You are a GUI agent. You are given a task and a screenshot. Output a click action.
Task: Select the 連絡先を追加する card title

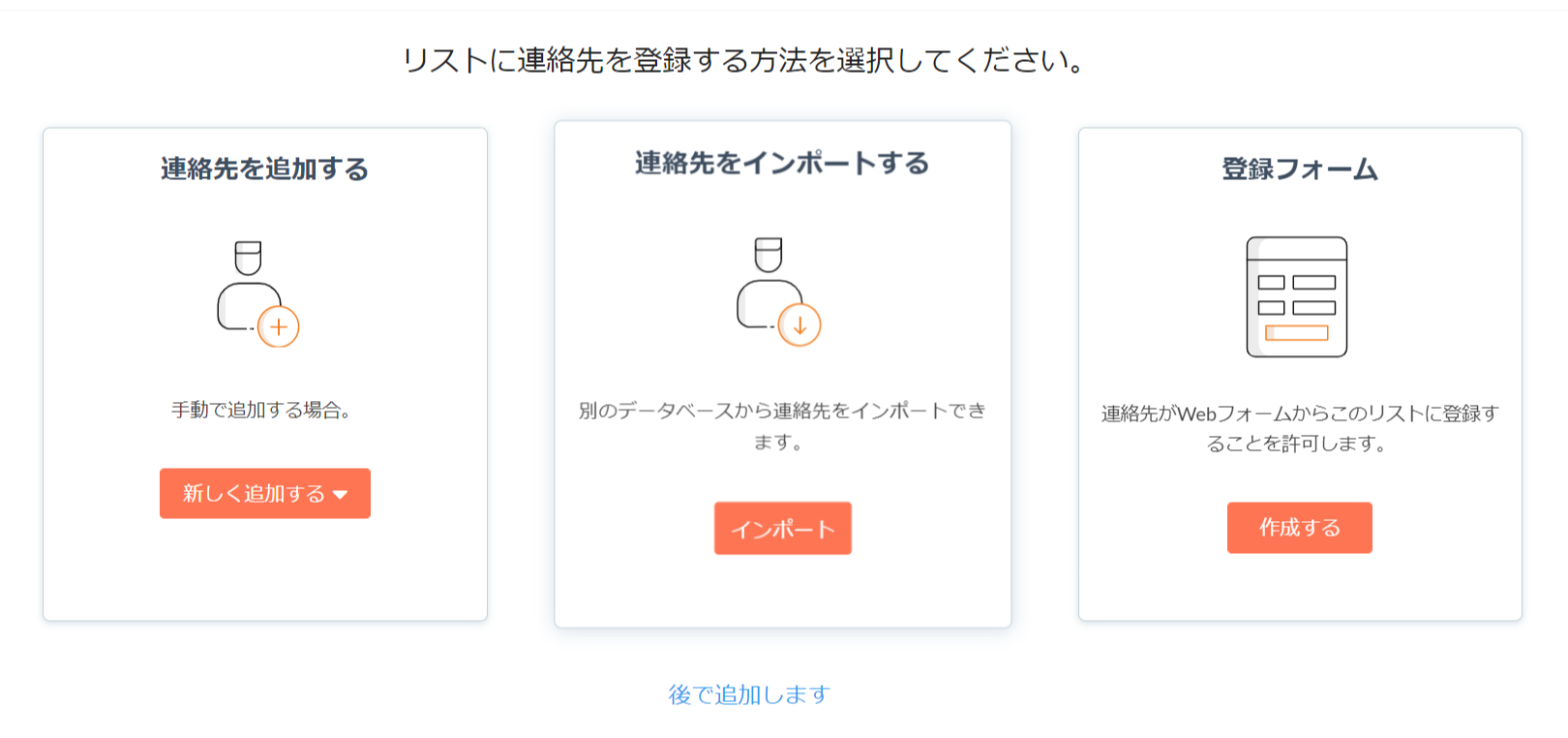coord(264,169)
